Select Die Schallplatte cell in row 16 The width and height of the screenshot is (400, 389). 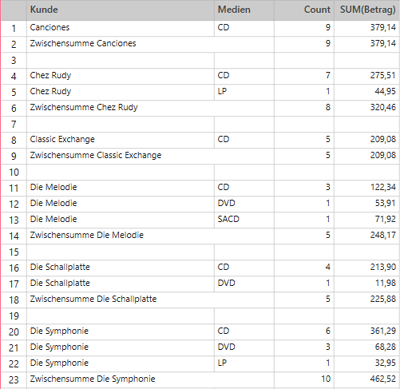tap(120, 268)
